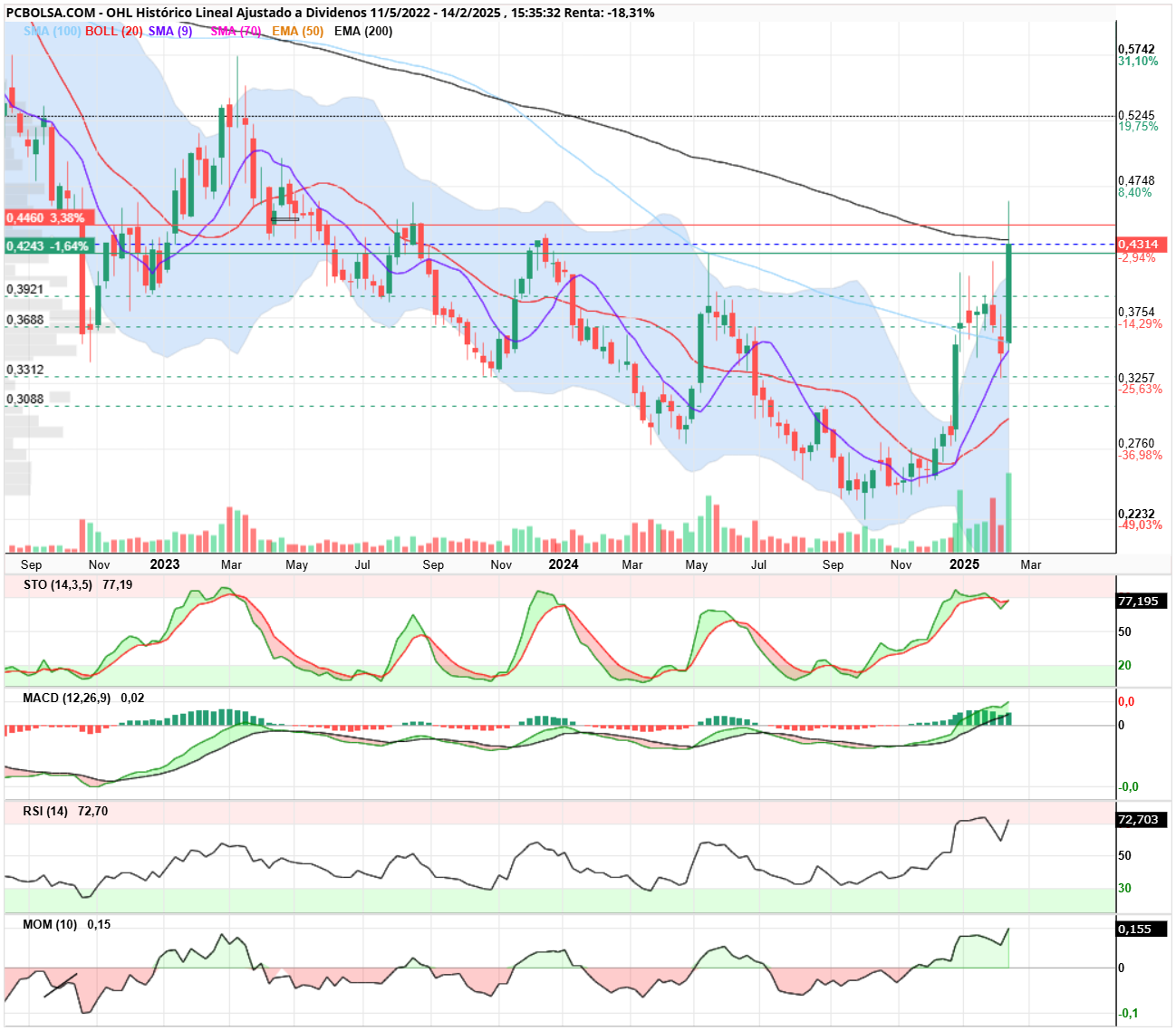Screen dimensions: 1176x1031
Task: Click the red 0,4460 resistance price tag
Action: point(45,218)
